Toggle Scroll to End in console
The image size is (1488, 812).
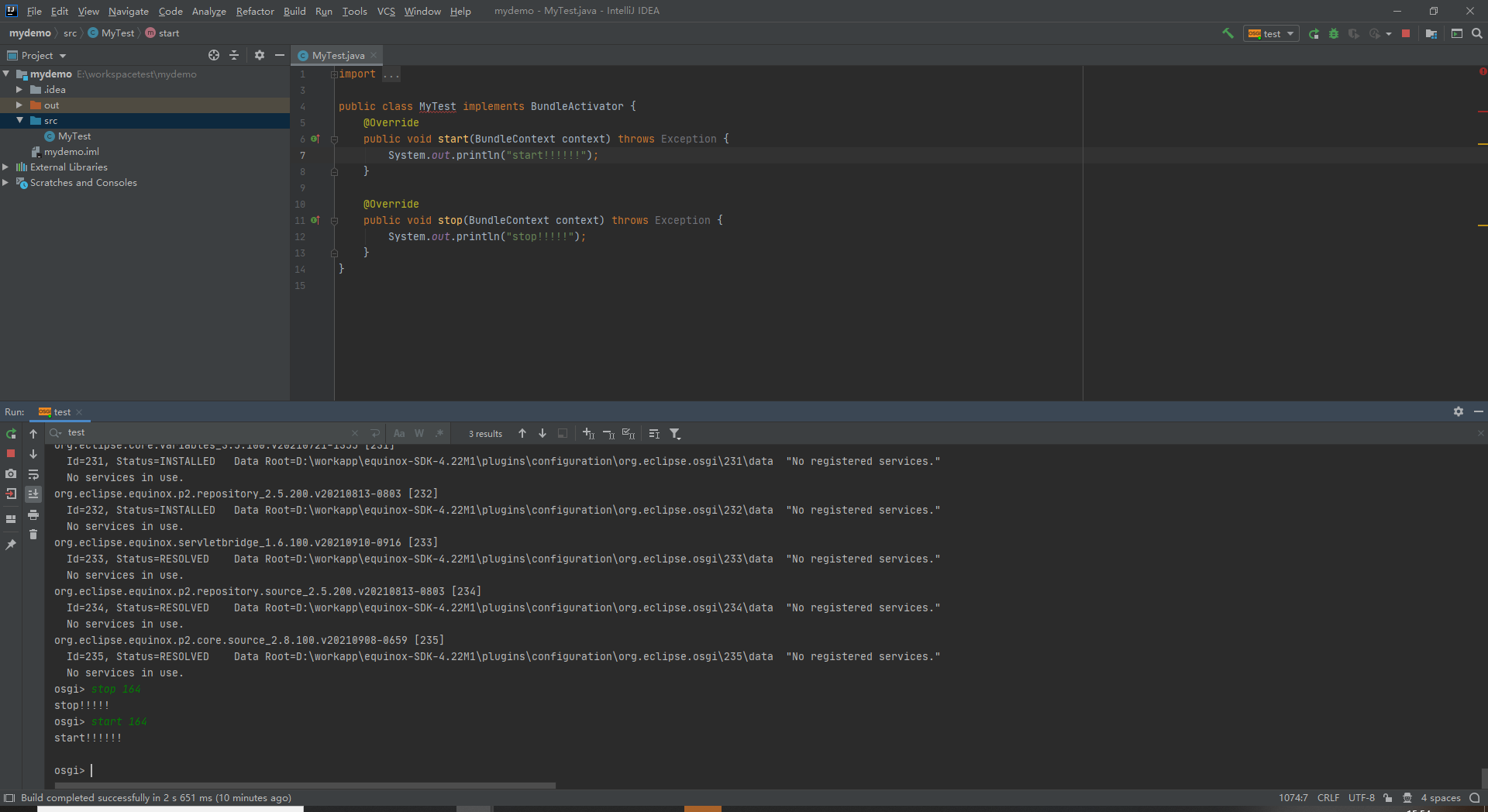33,494
